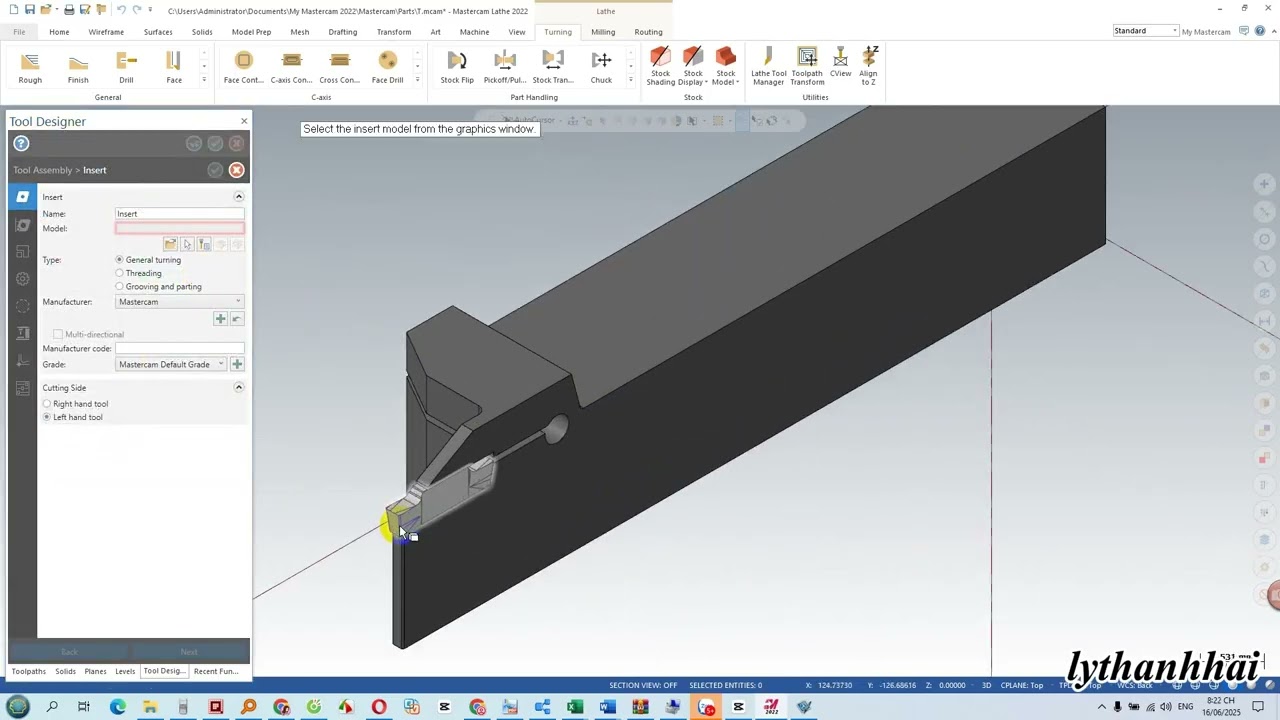Cancel the Insert step with red X

(236, 170)
